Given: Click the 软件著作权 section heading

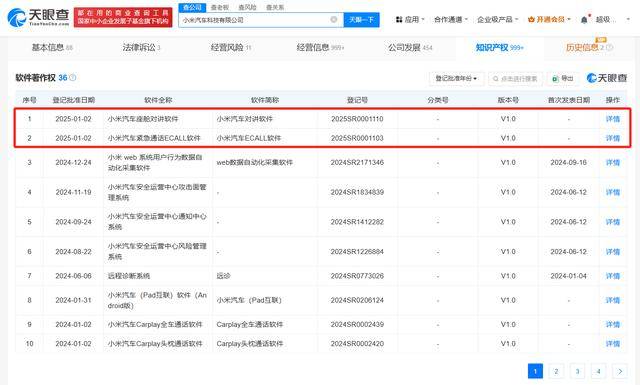Looking at the screenshot, I should (x=35, y=78).
